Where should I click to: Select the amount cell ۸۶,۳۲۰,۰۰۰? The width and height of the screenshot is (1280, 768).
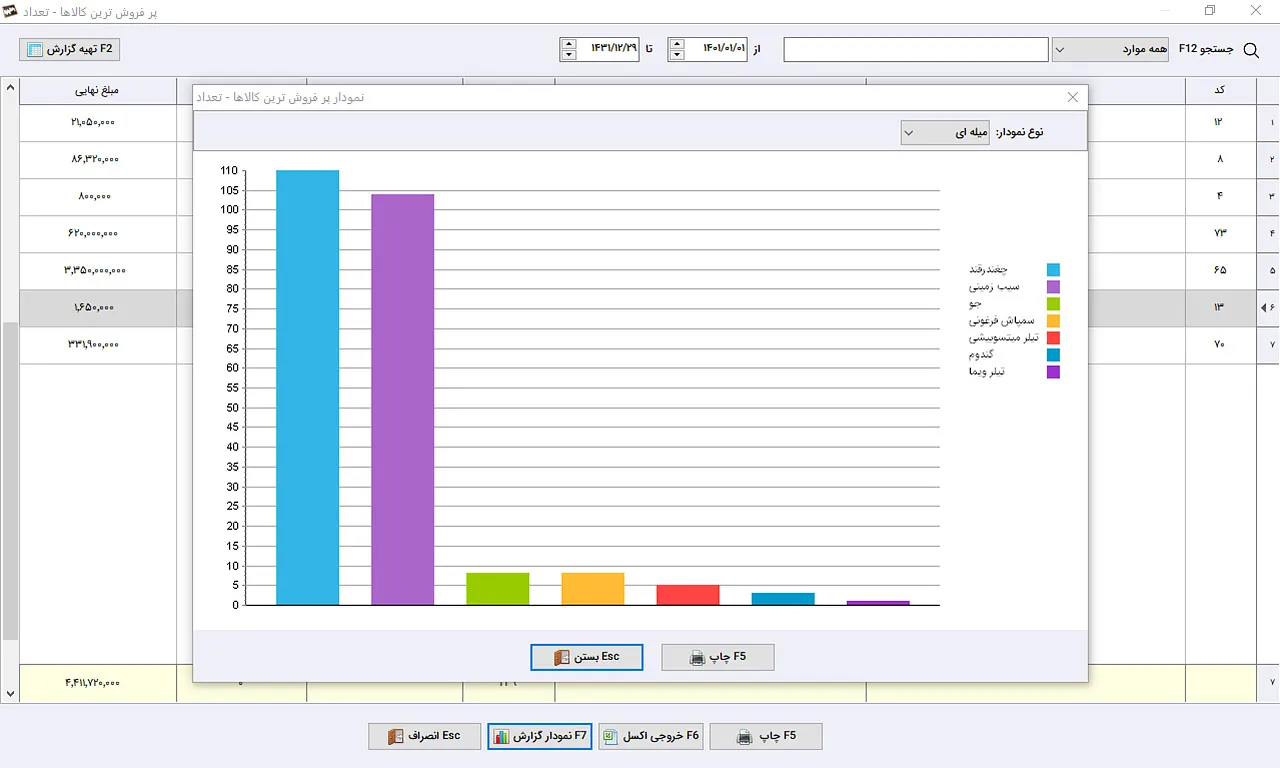click(98, 159)
